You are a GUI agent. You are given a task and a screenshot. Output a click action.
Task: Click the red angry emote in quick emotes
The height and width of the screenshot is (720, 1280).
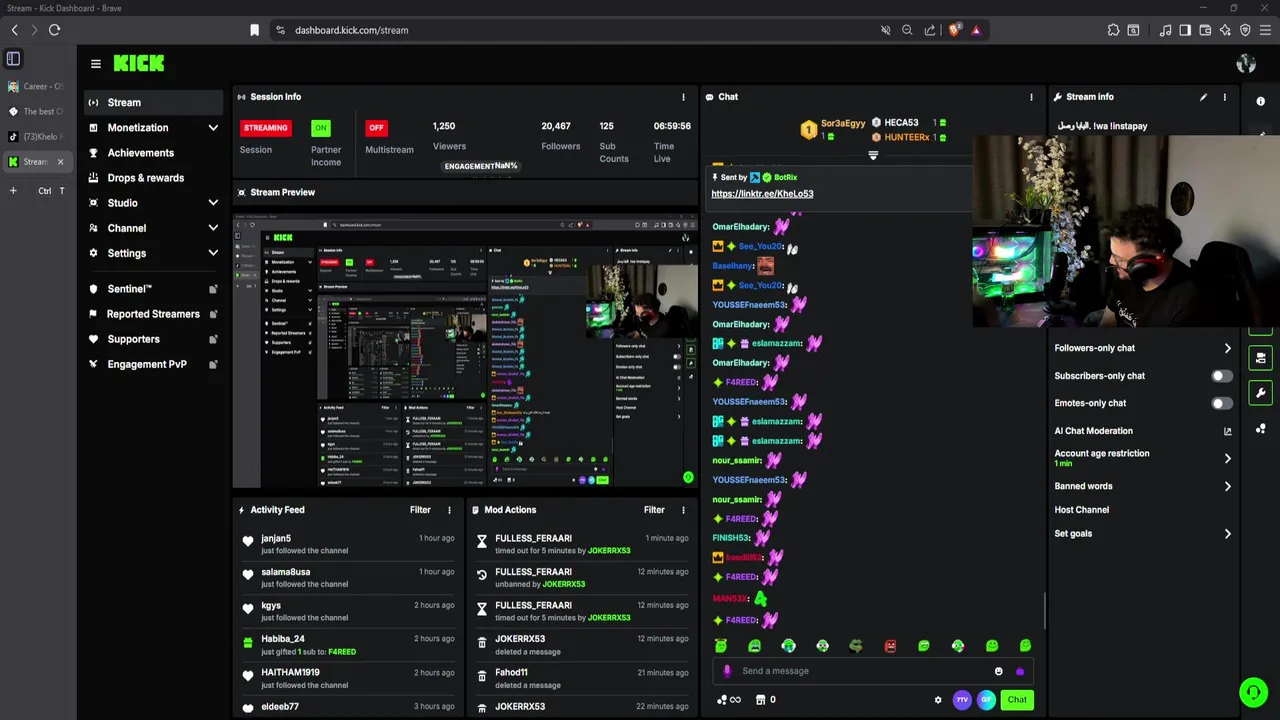click(x=890, y=646)
